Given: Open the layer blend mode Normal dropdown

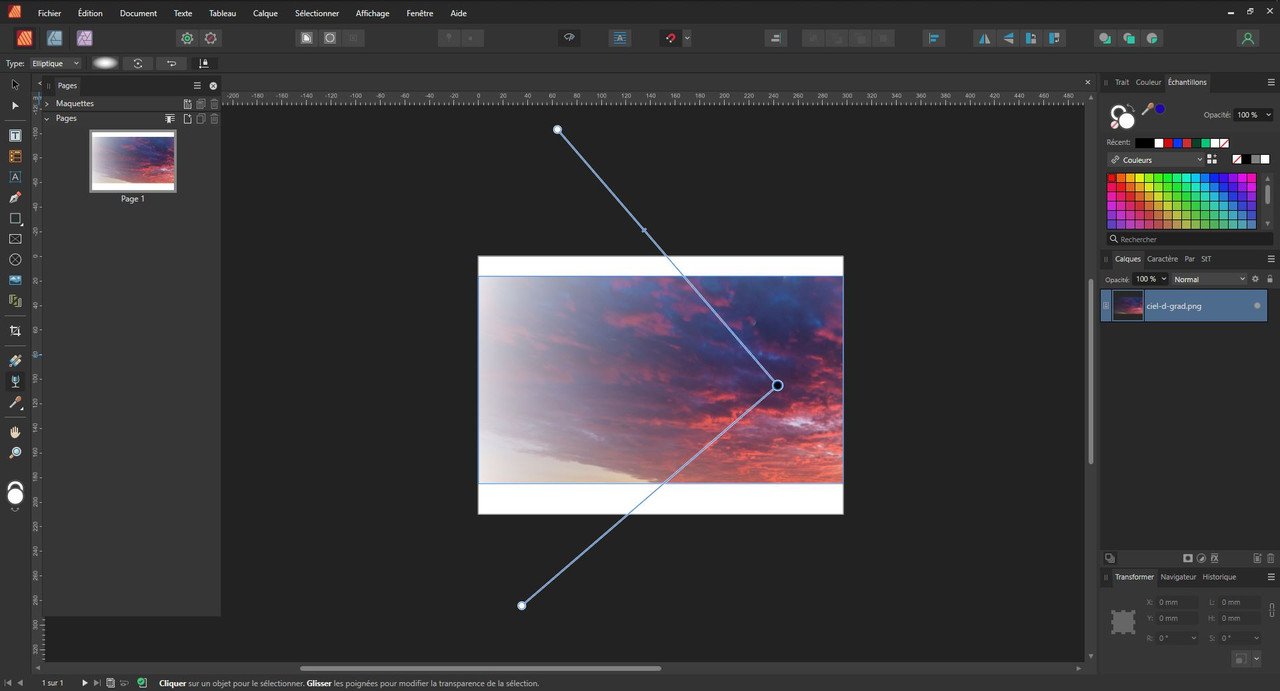Looking at the screenshot, I should pyautogui.click(x=1210, y=279).
